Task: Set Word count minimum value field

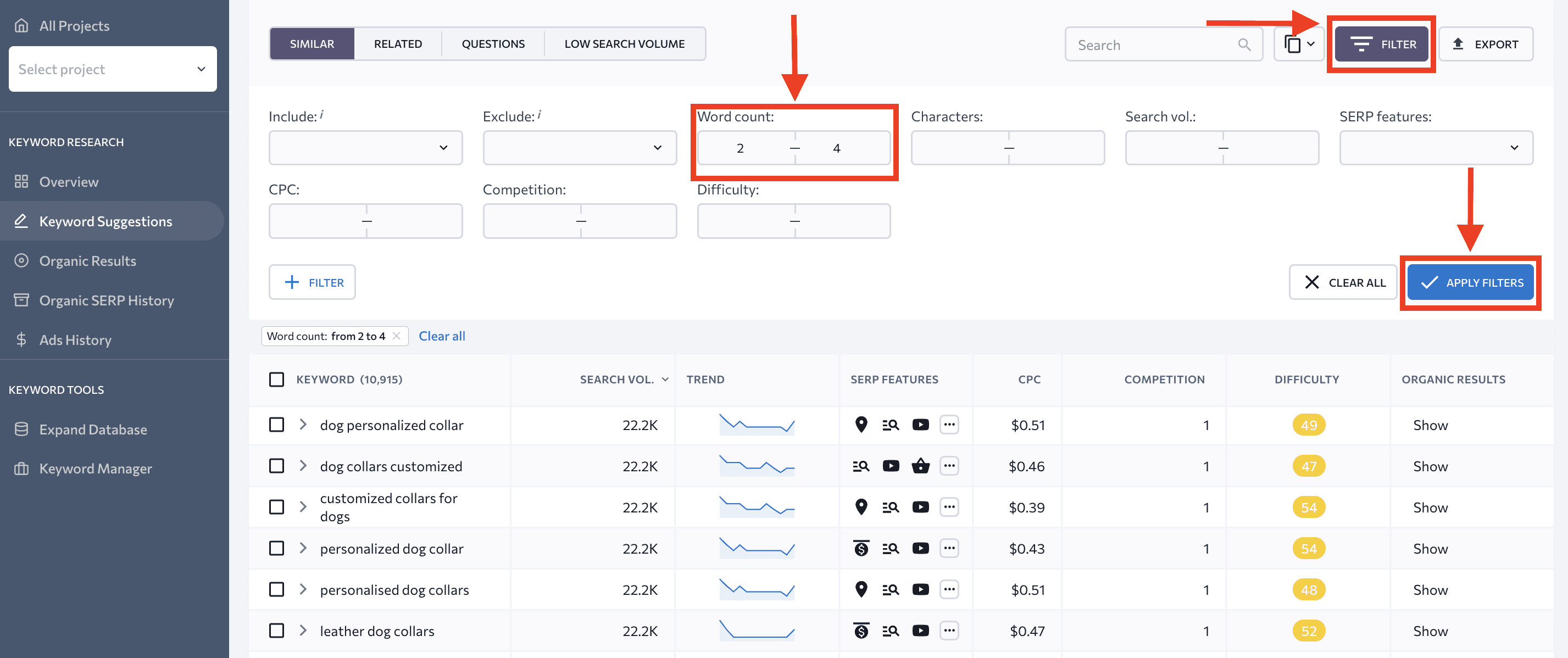Action: tap(740, 147)
